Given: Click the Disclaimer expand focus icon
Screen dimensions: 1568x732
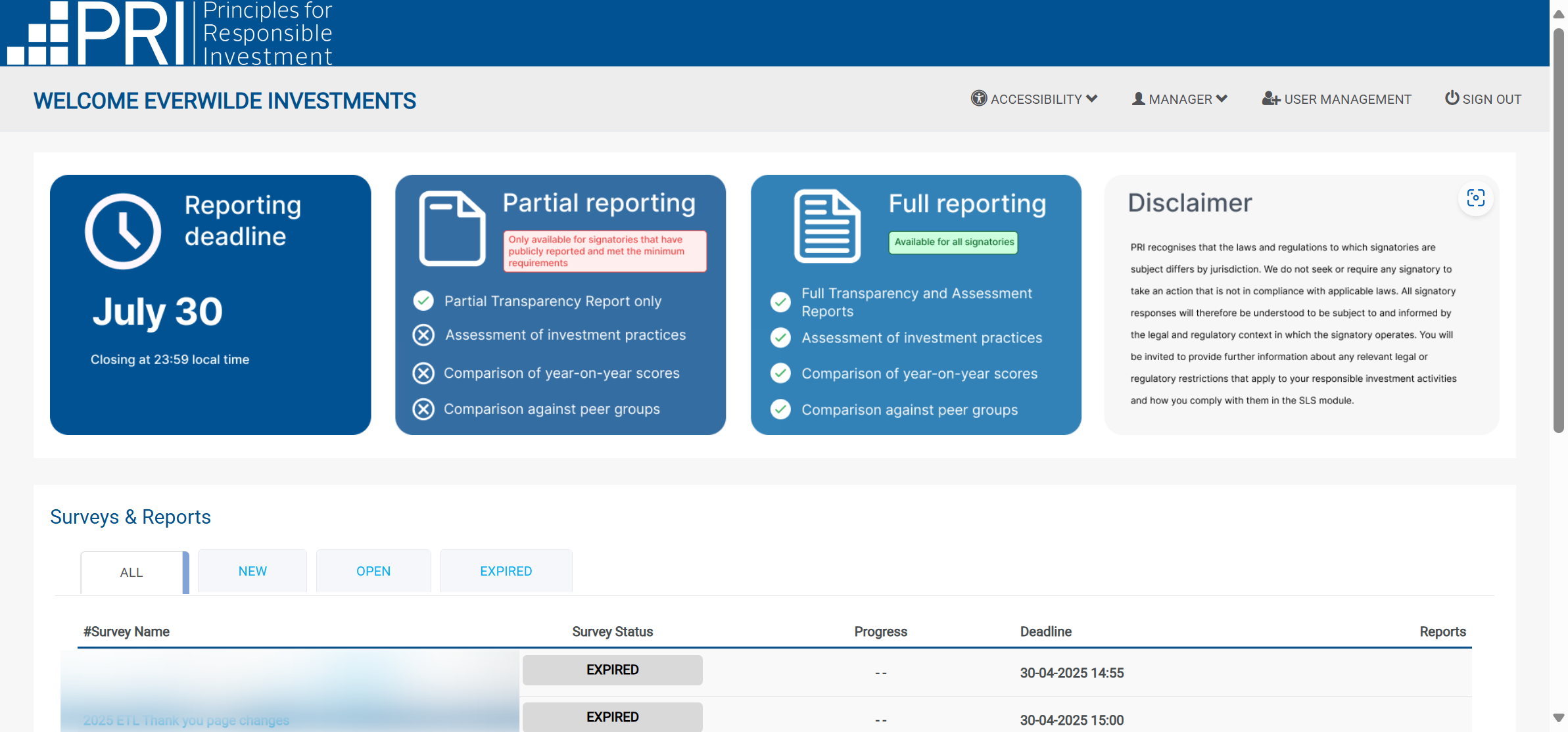Looking at the screenshot, I should (x=1475, y=198).
